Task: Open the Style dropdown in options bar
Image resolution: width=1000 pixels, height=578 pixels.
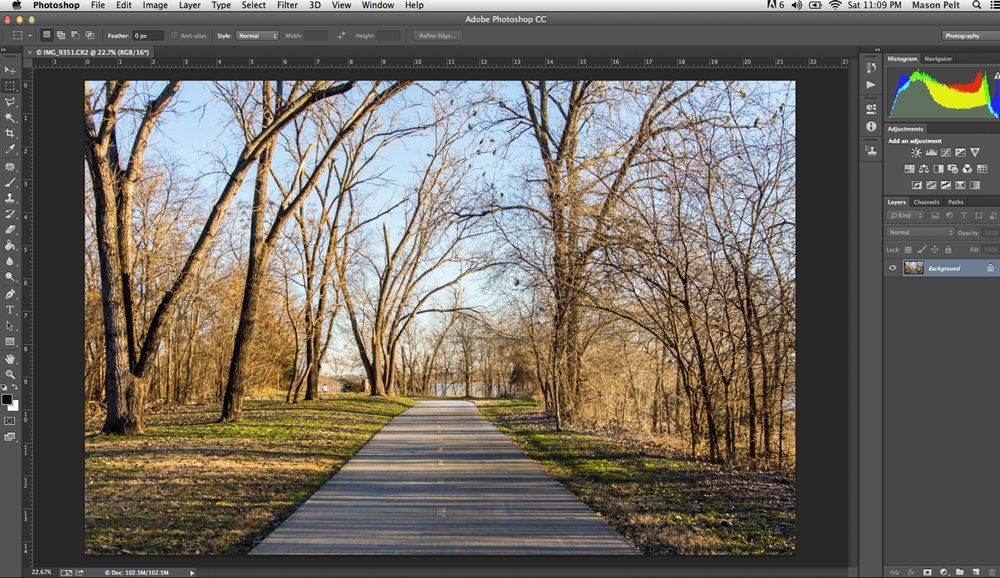Action: pyautogui.click(x=257, y=36)
